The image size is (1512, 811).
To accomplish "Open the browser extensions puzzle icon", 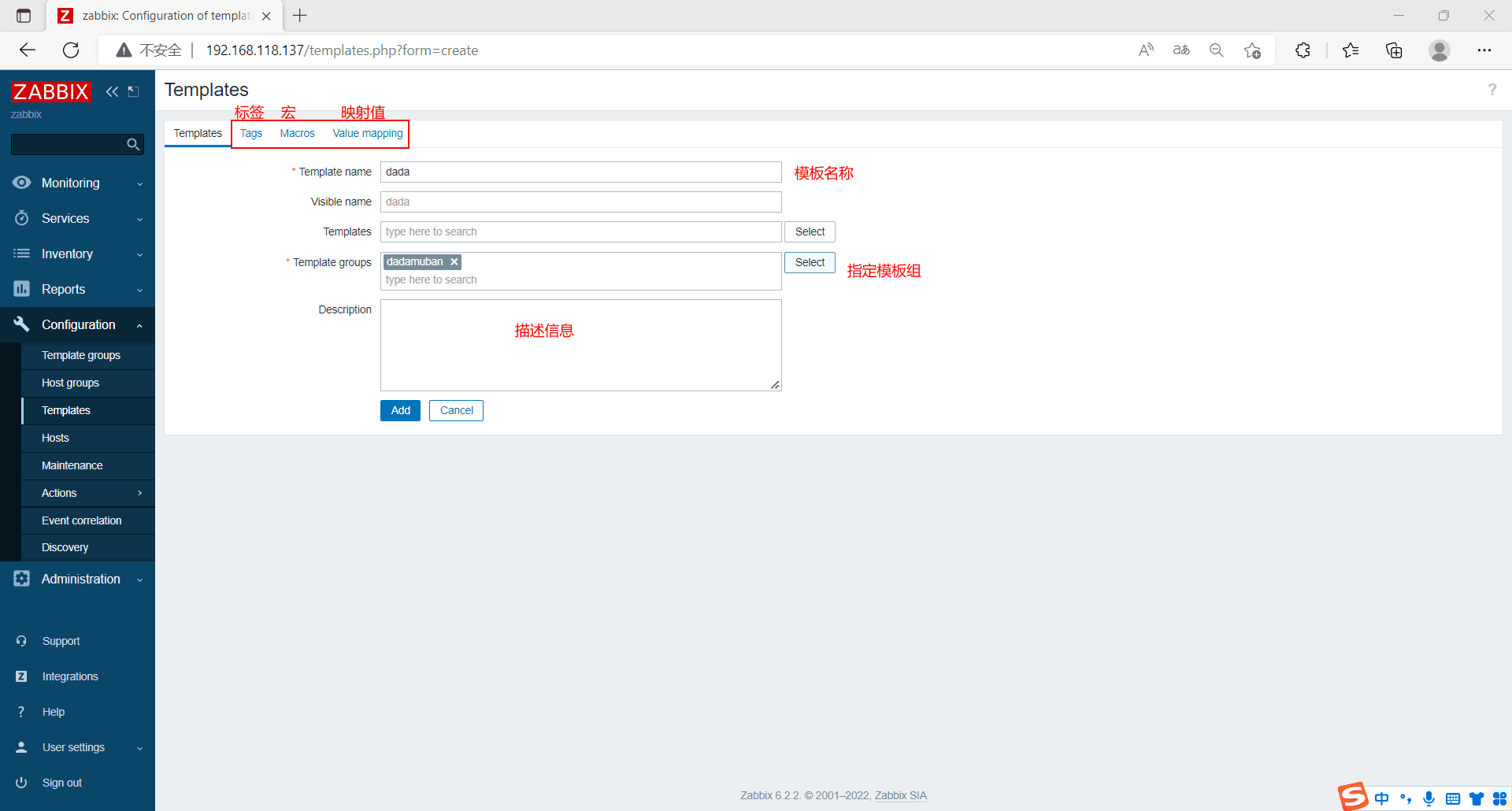I will pos(1303,50).
